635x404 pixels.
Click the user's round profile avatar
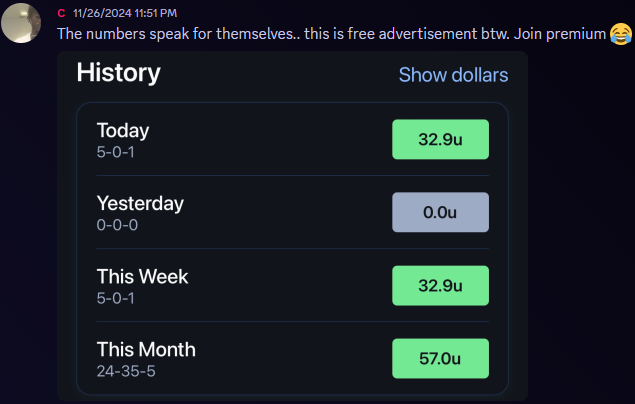pyautogui.click(x=21, y=23)
